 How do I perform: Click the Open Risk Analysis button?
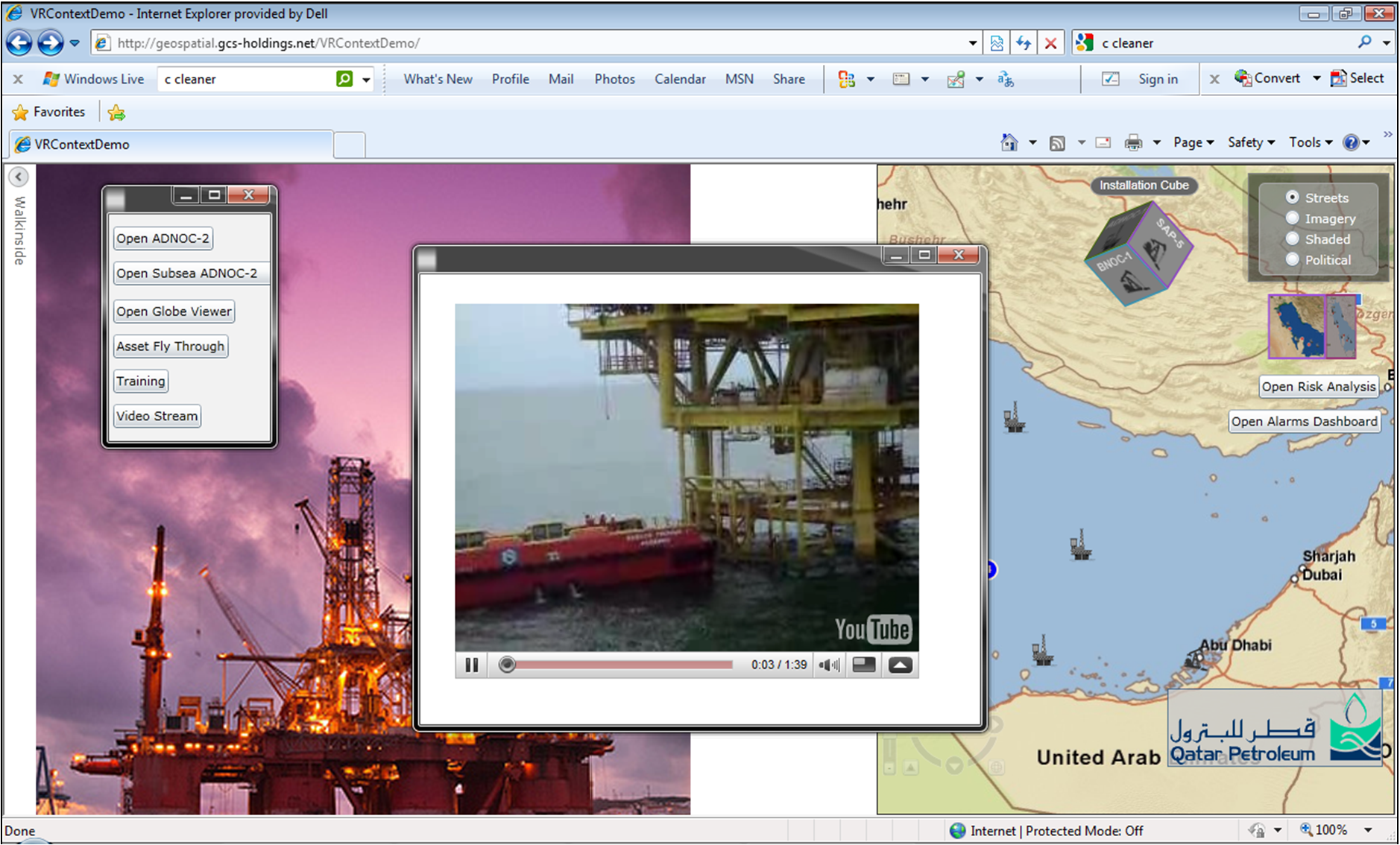1318,386
